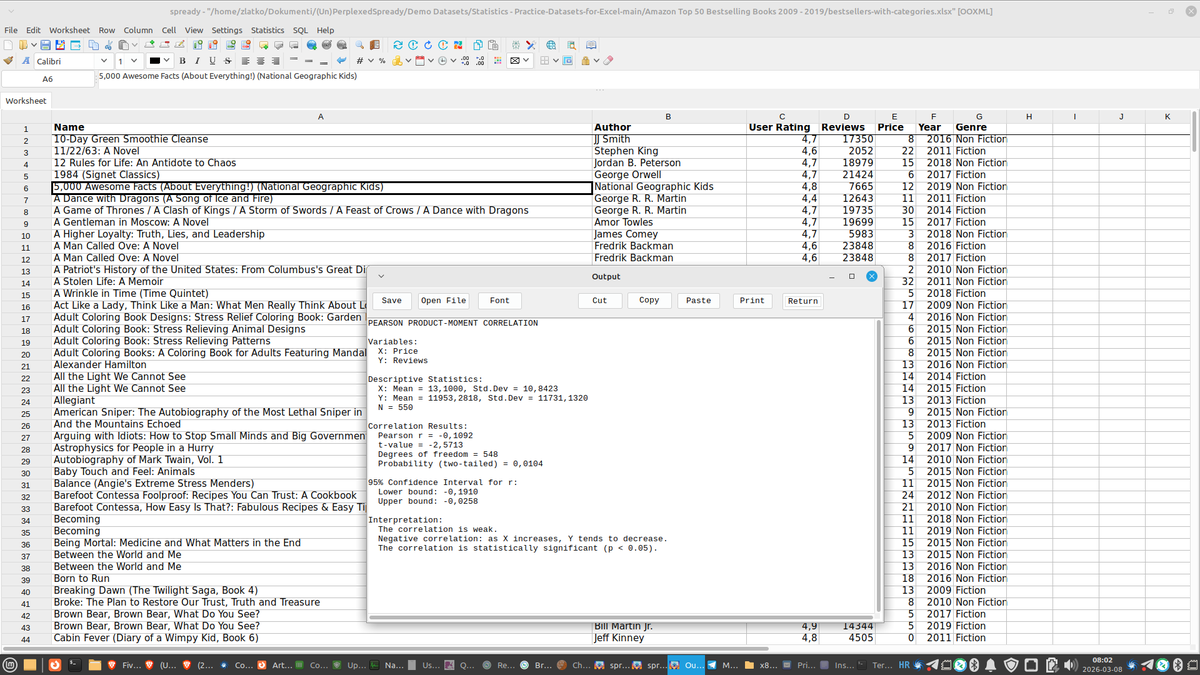Click the web globe icon in toolbar
The height and width of the screenshot is (675, 1200).
[x=551, y=45]
